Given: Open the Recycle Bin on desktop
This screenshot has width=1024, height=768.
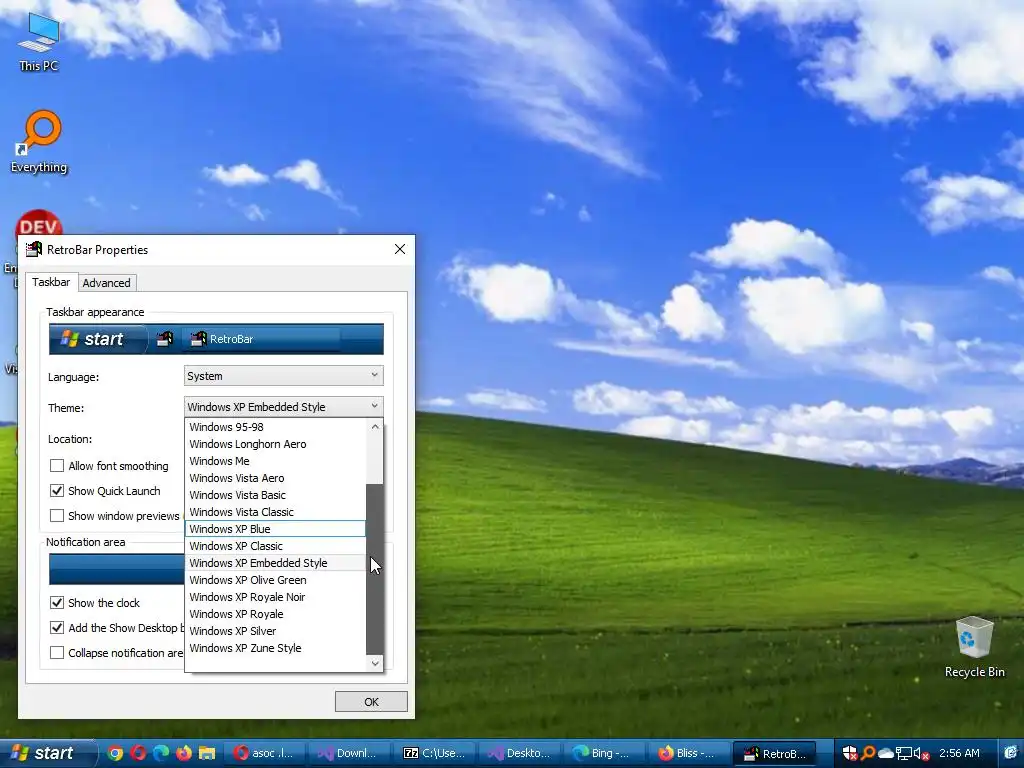Looking at the screenshot, I should pyautogui.click(x=974, y=647).
